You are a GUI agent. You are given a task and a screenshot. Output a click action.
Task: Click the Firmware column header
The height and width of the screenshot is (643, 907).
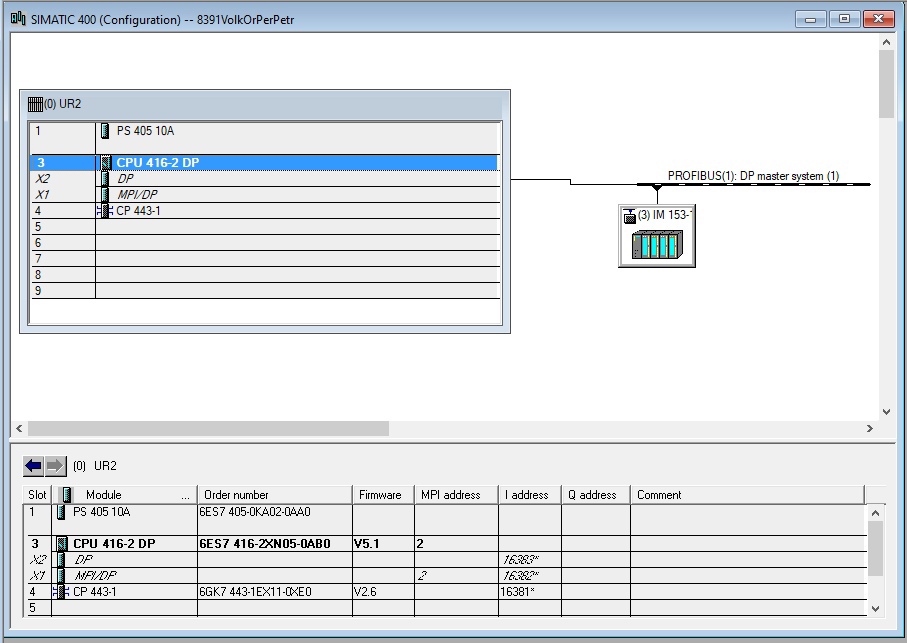pyautogui.click(x=383, y=495)
